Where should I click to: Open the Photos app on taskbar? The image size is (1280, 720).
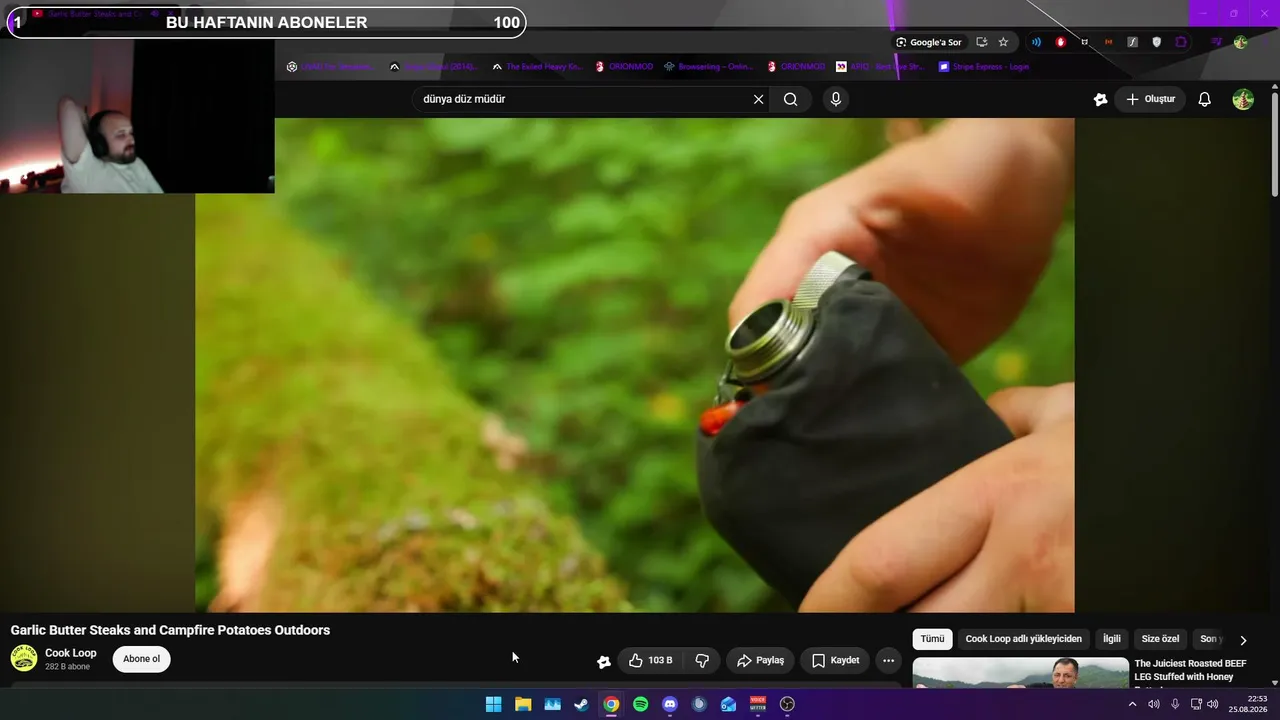tap(552, 704)
